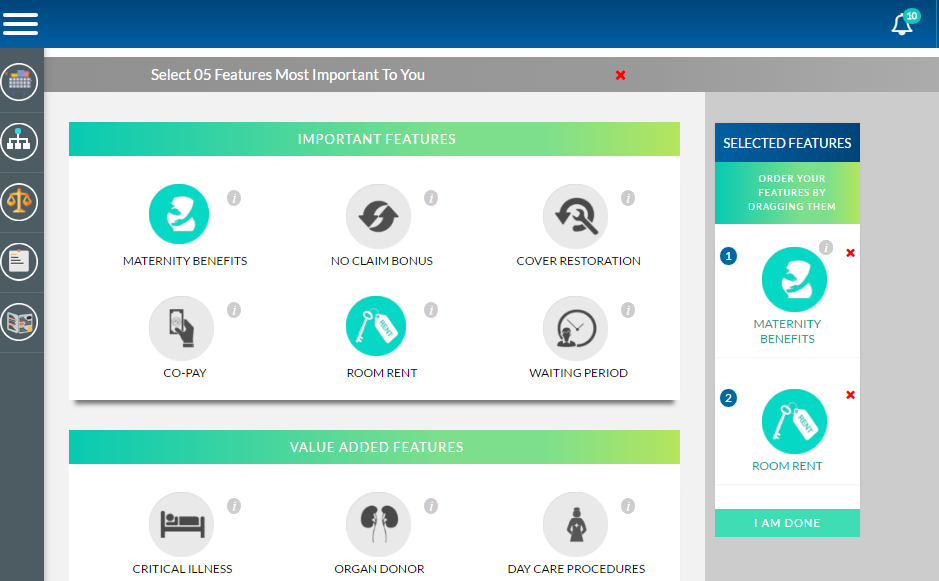The height and width of the screenshot is (581, 939).
Task: Remove Maternity Benefits from Selected Features
Action: 850,253
